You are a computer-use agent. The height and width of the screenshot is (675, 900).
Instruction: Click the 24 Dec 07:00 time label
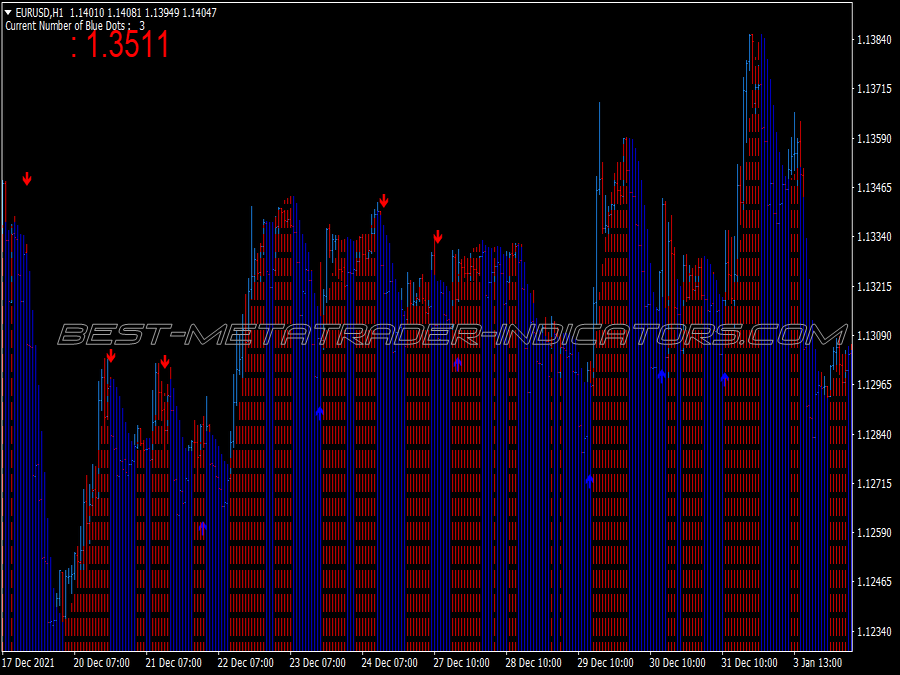(389, 663)
